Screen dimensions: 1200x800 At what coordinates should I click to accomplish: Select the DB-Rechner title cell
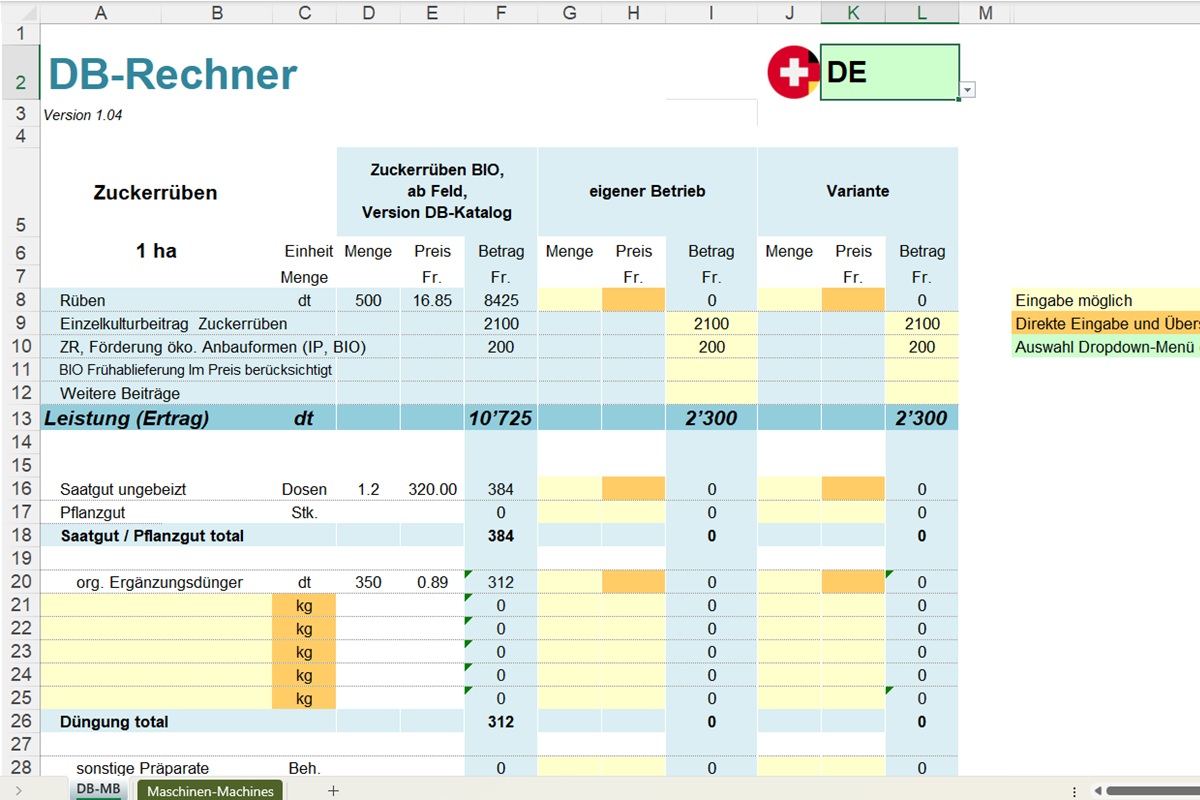(x=172, y=75)
